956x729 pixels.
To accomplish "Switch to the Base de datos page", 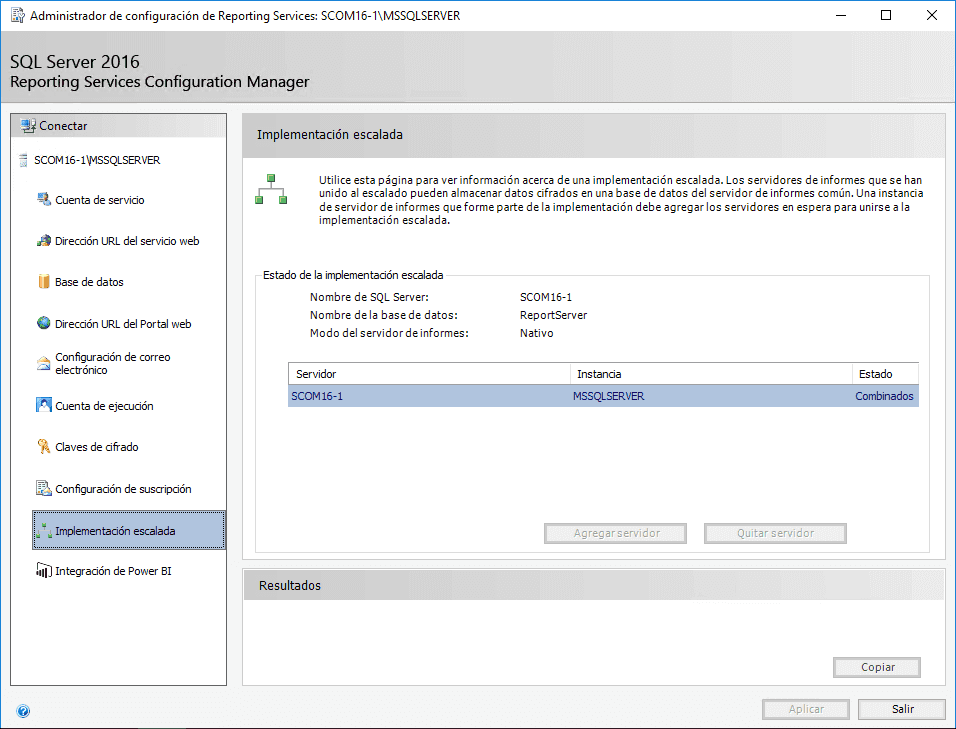I will click(x=89, y=282).
